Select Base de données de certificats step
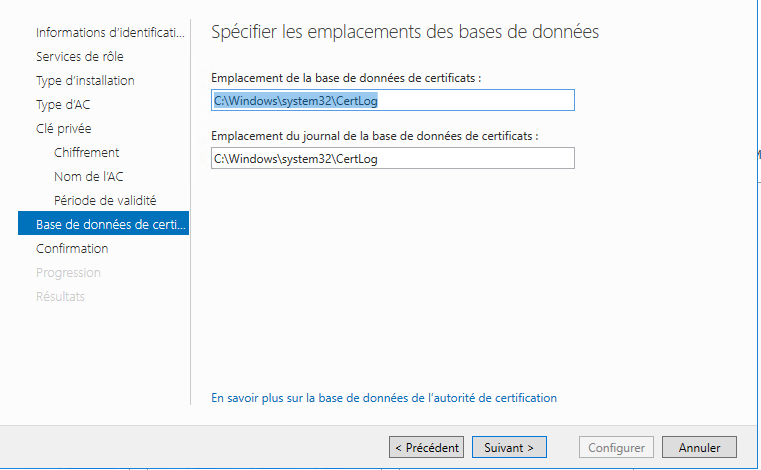The height and width of the screenshot is (470, 761). [x=103, y=223]
